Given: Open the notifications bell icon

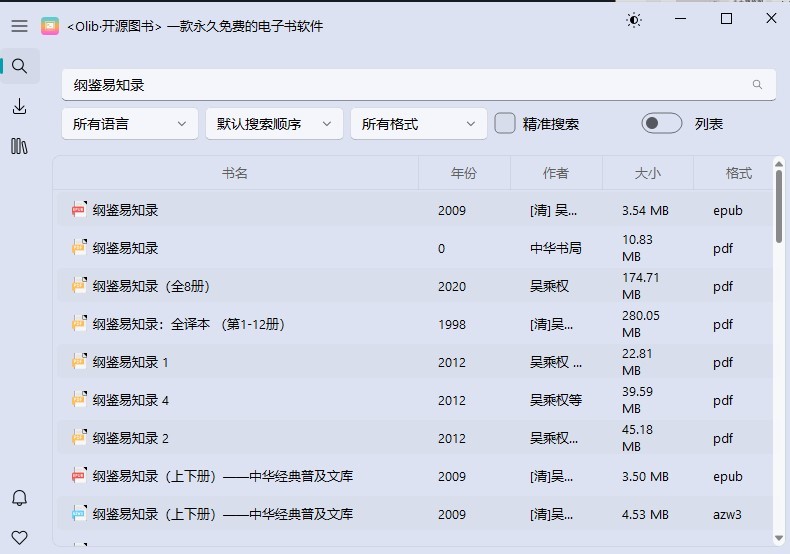Looking at the screenshot, I should (x=19, y=498).
